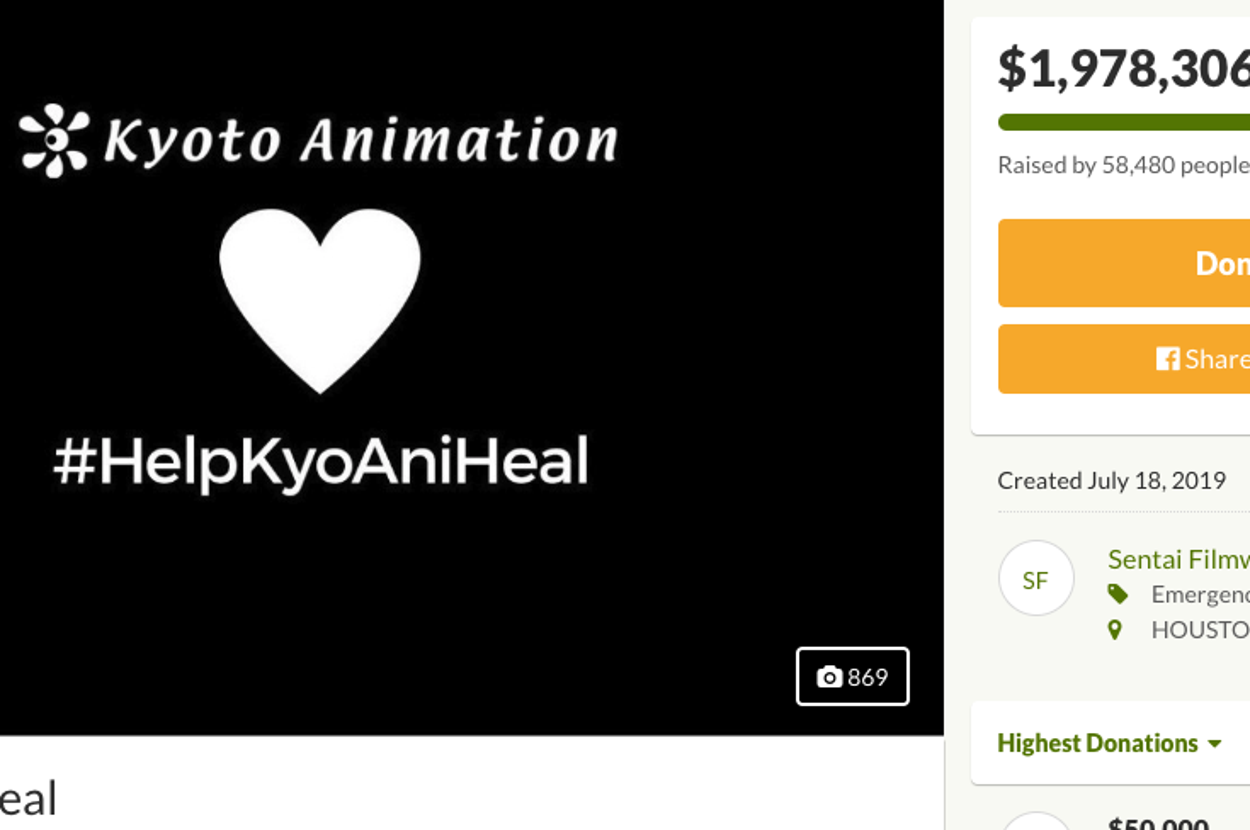Open the Sentai Filmworks organizer link
The image size is (1250, 830).
coord(1178,560)
